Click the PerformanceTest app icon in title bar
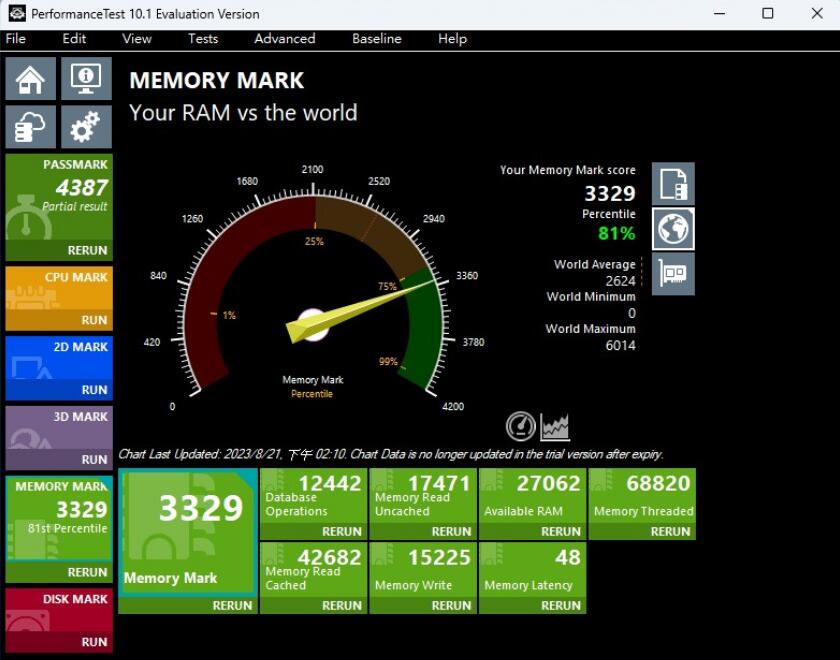Screen dimensions: 840x660 (x=16, y=13)
